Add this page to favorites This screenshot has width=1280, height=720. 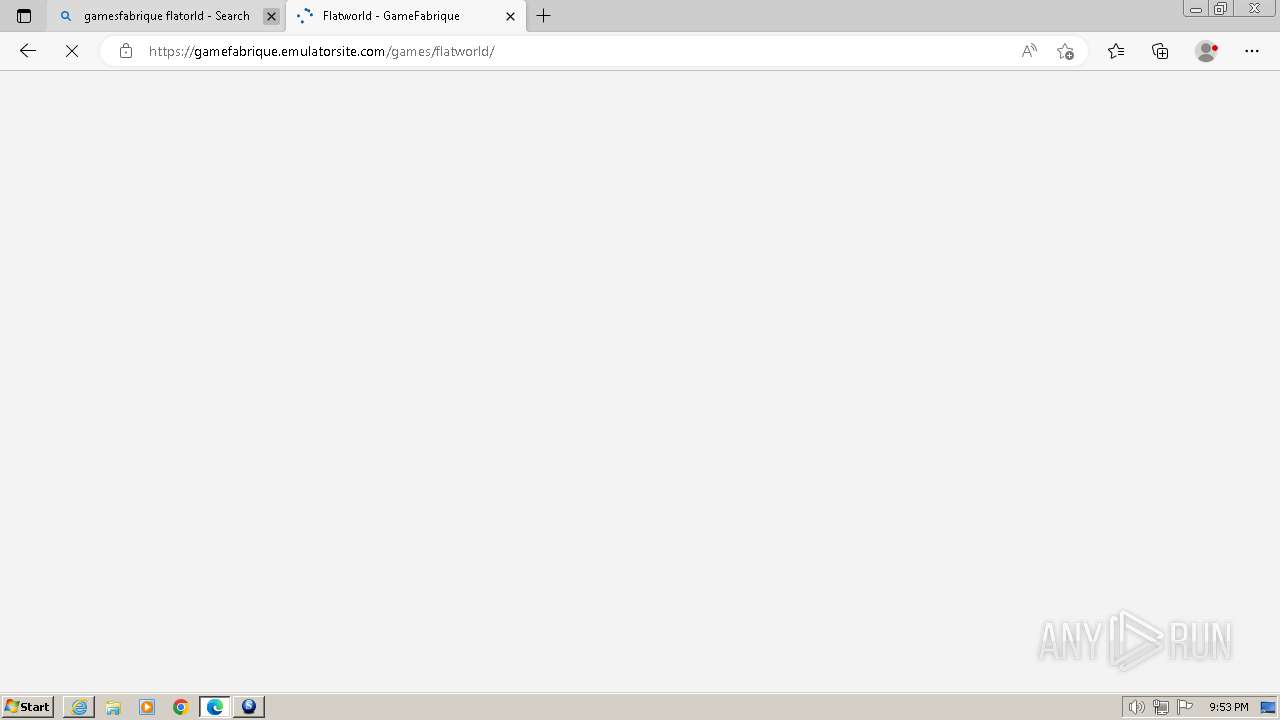1065,51
